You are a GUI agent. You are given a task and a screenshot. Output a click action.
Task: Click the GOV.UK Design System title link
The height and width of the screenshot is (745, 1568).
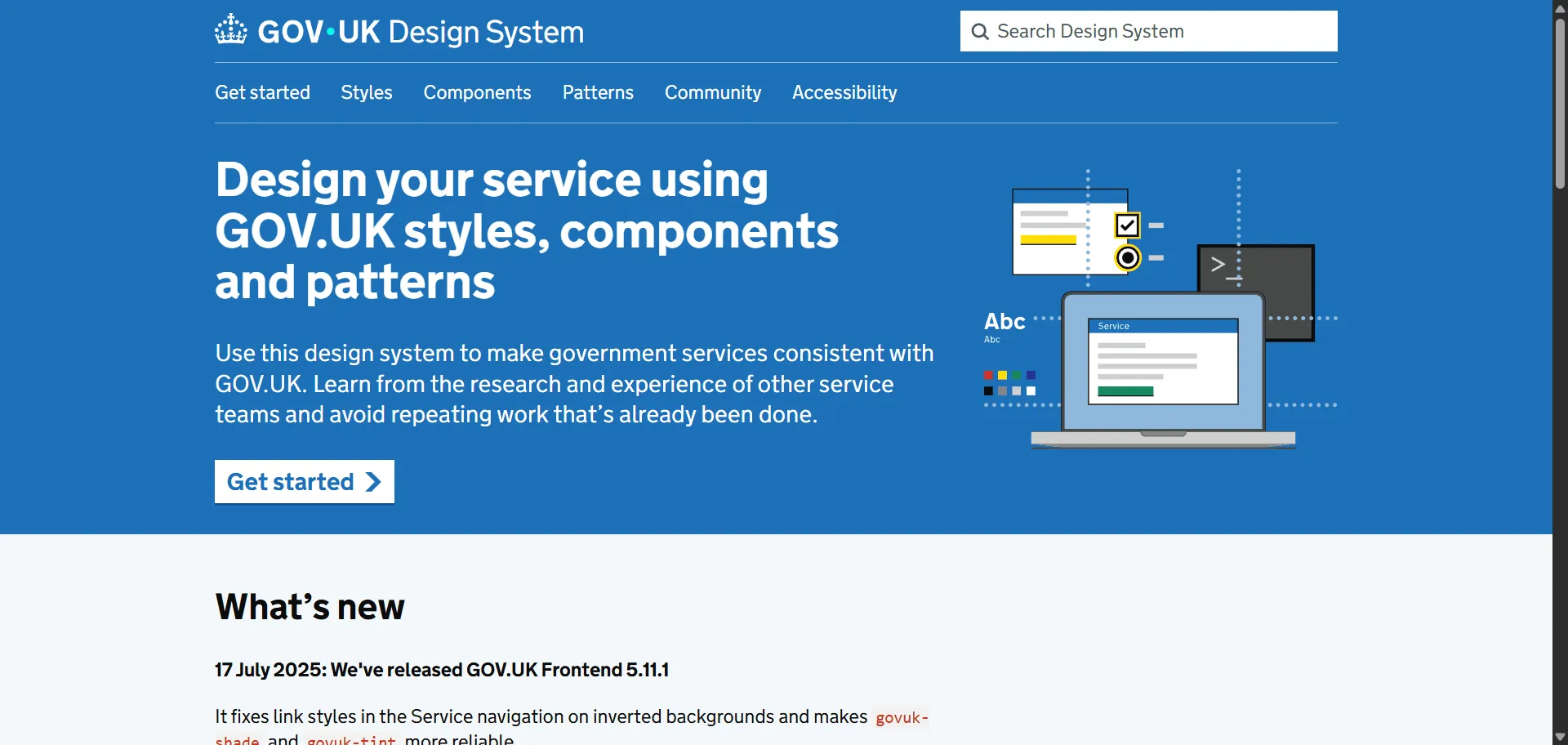421,32
